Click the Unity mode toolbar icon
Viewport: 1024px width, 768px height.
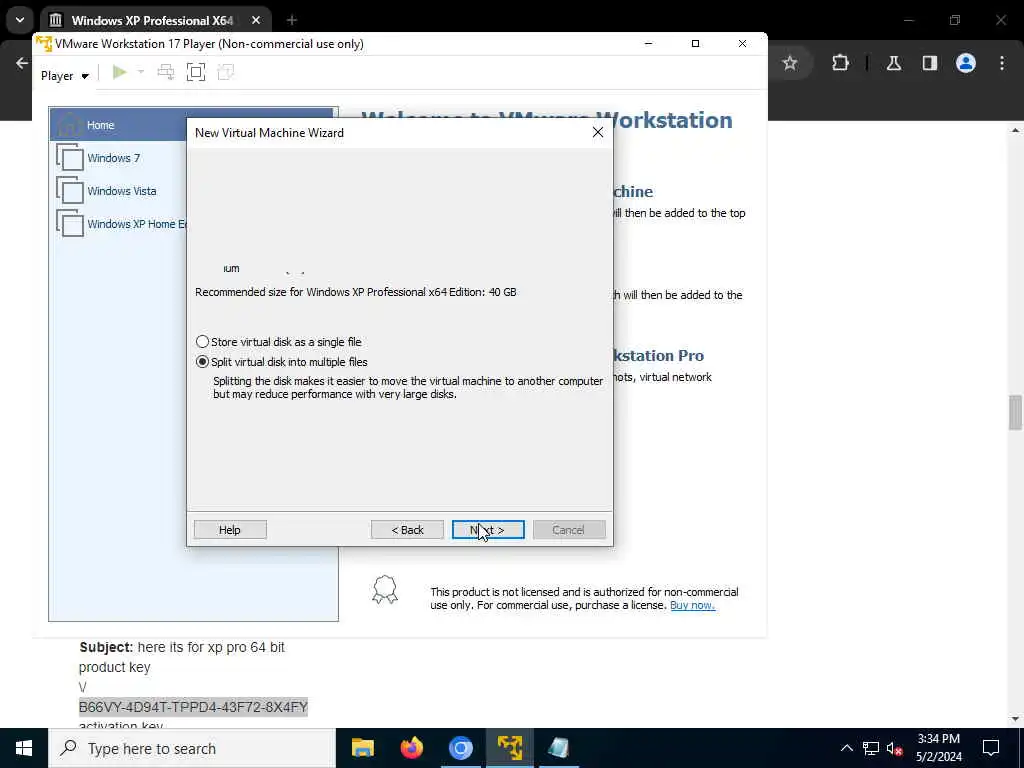(226, 72)
